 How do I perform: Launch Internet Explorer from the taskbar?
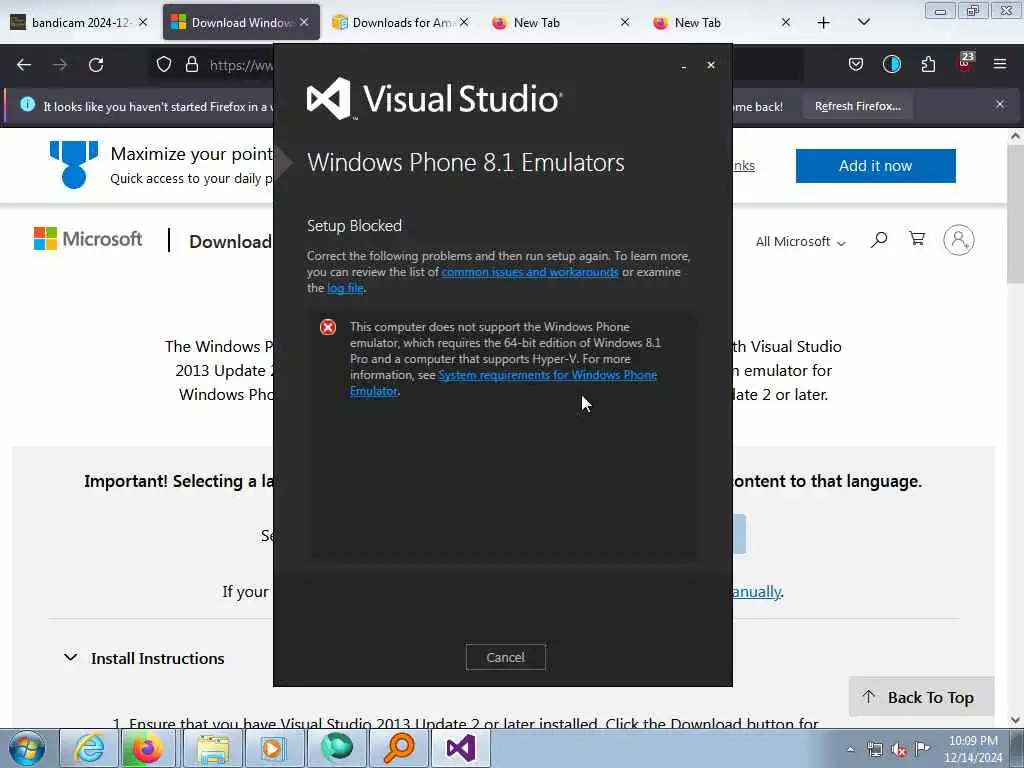(88, 748)
